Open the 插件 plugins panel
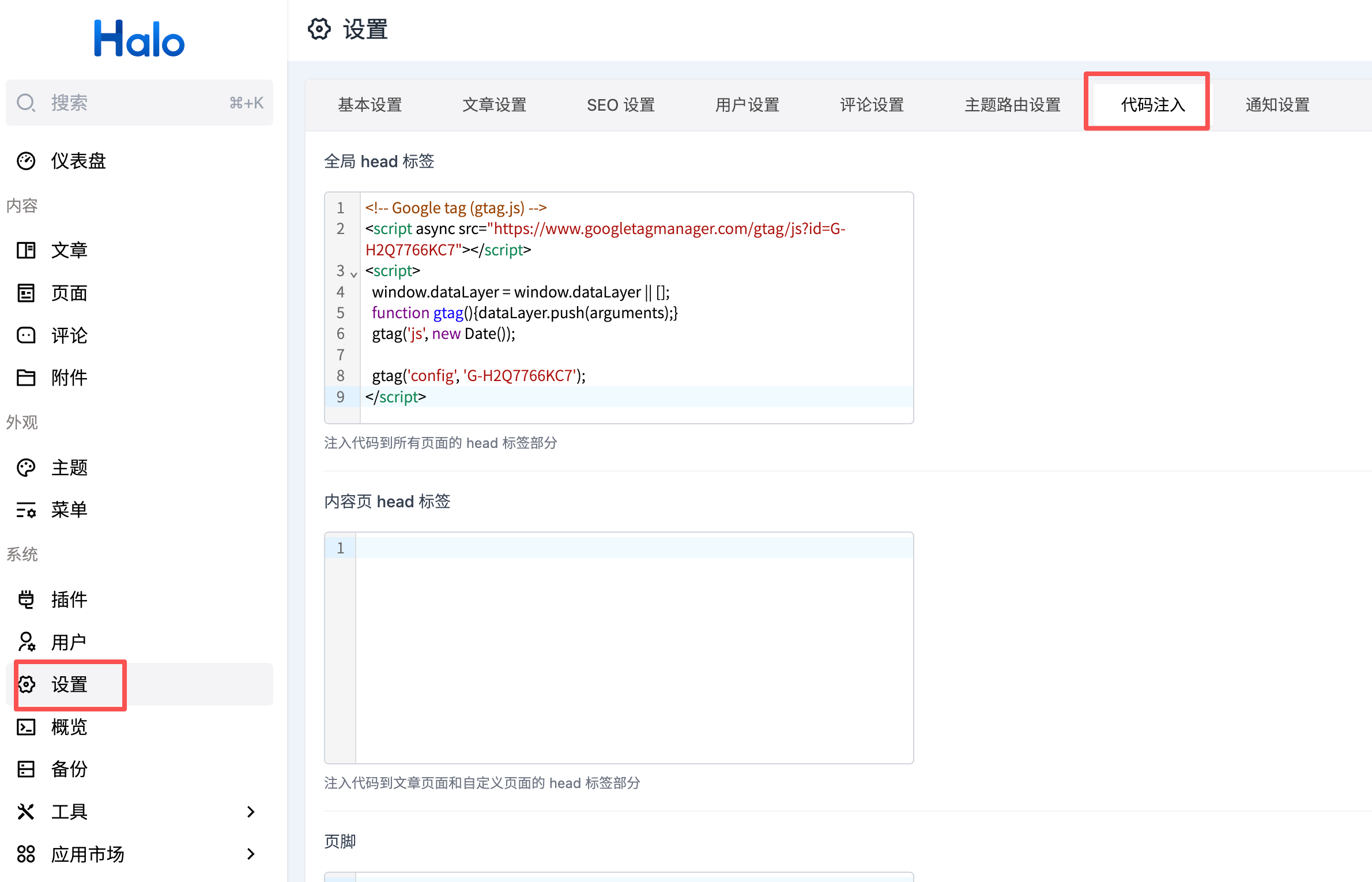1372x882 pixels. click(26, 599)
